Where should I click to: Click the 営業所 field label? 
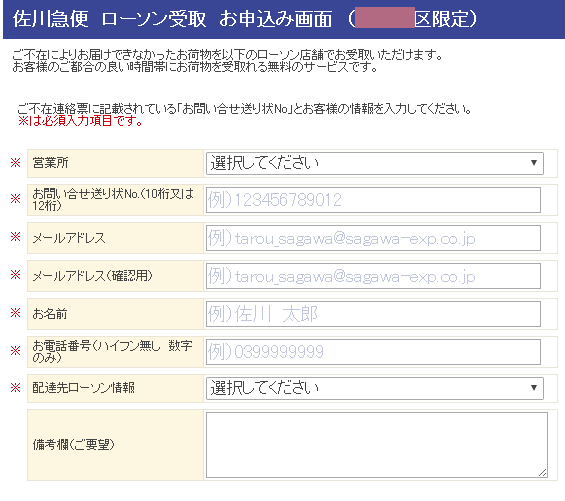(50, 163)
